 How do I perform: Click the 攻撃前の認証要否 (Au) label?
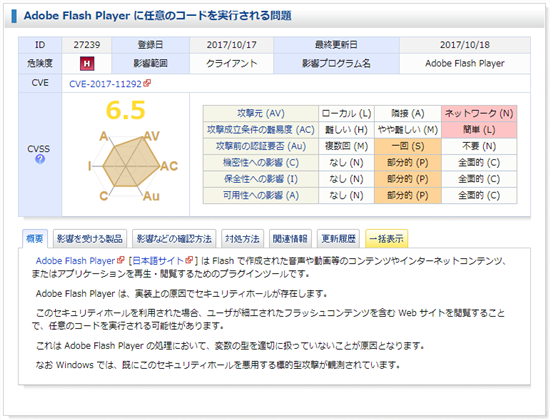(x=261, y=146)
